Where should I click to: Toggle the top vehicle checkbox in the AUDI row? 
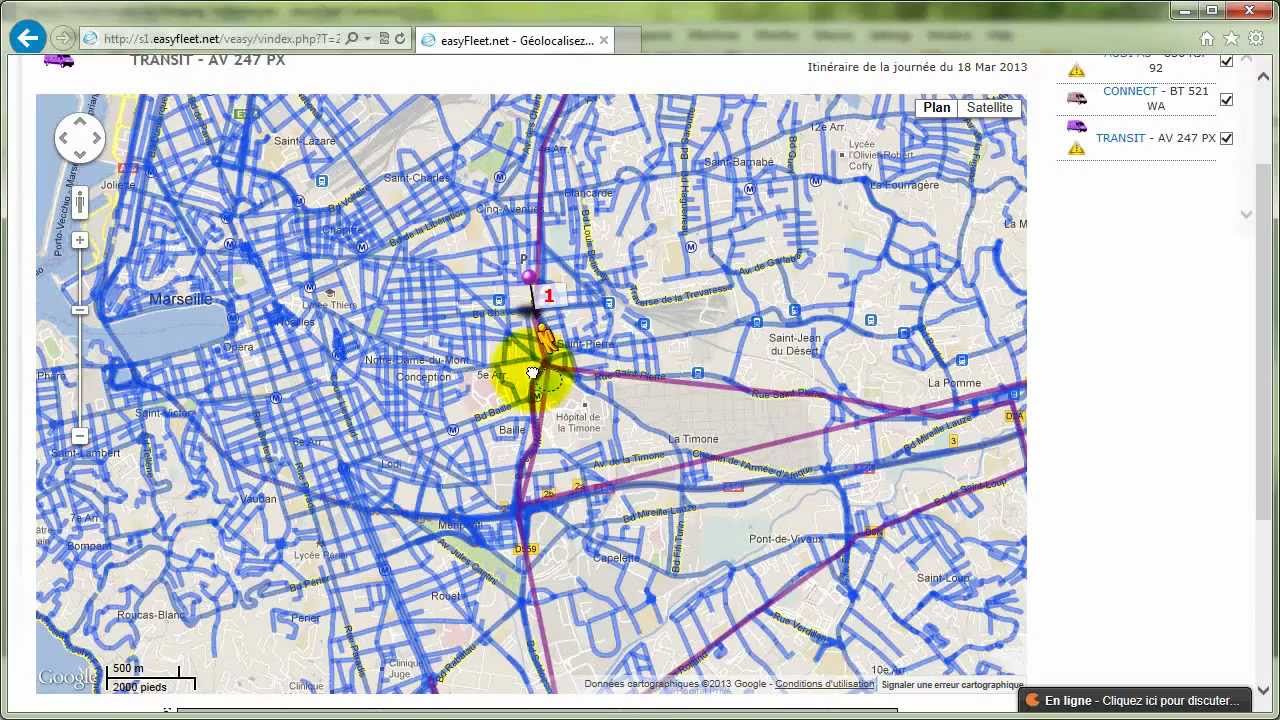coord(1226,61)
